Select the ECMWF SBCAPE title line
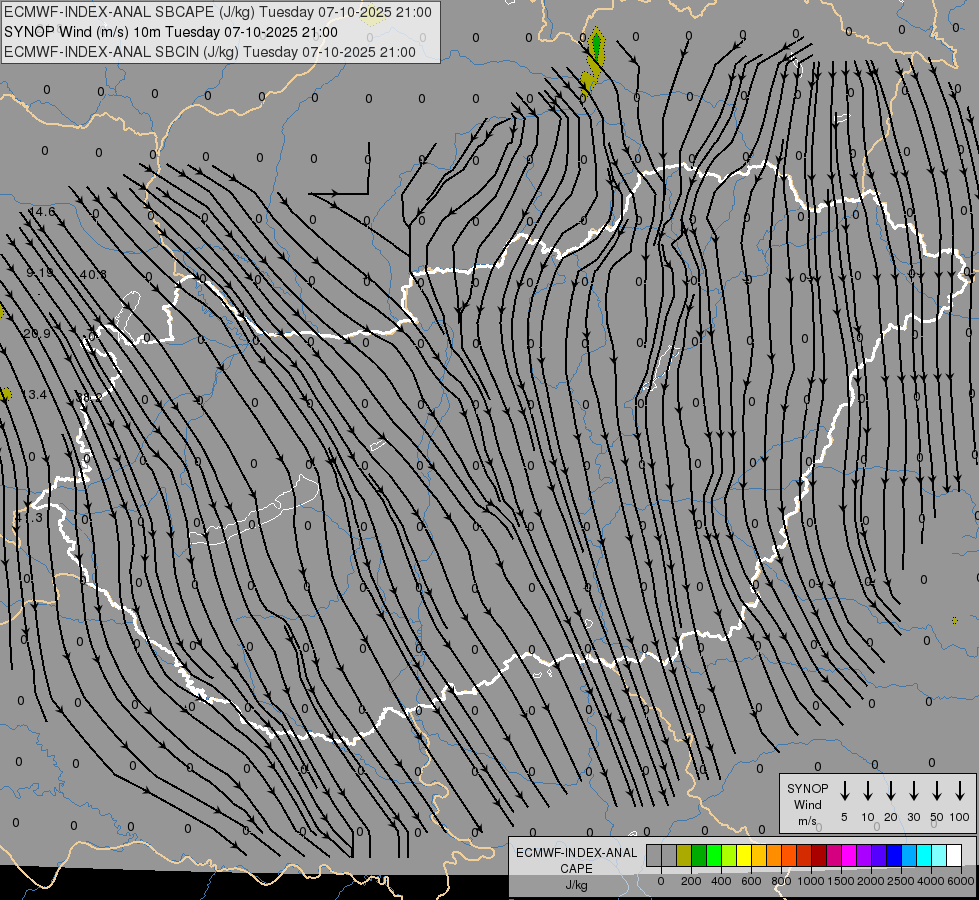979x900 pixels. pyautogui.click(x=218, y=12)
